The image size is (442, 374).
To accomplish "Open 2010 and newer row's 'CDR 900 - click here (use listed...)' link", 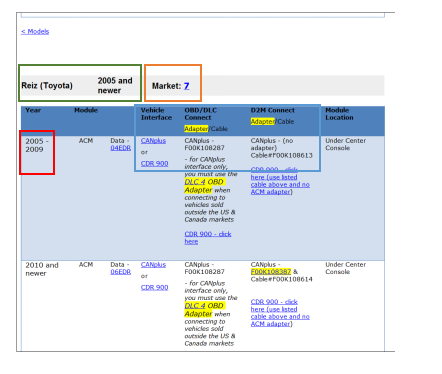I will (280, 313).
